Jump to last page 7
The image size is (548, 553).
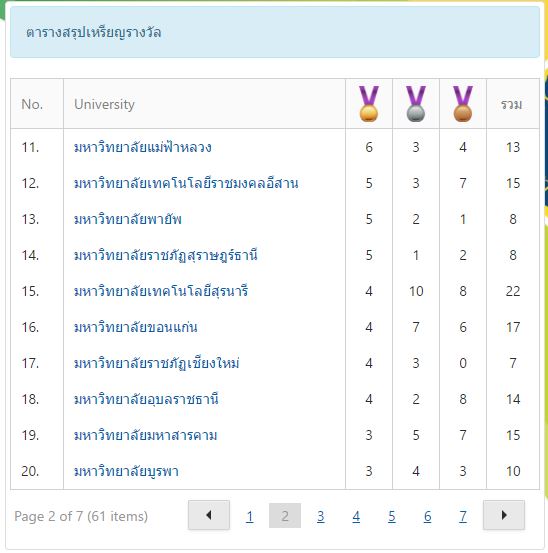click(x=463, y=516)
